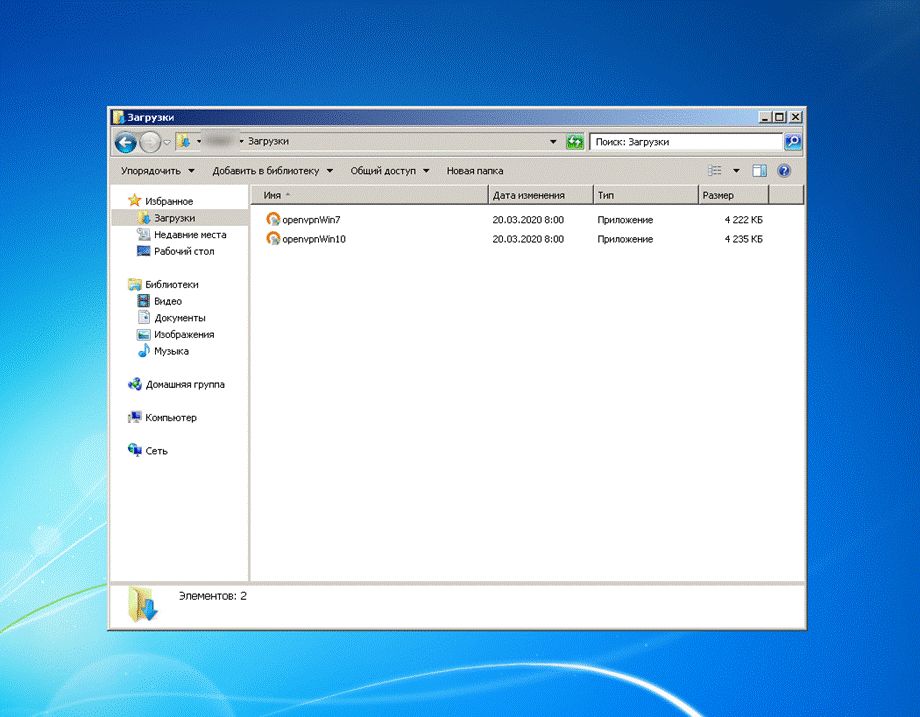920x717 pixels.
Task: Change the view with the view icon
Action: click(715, 171)
